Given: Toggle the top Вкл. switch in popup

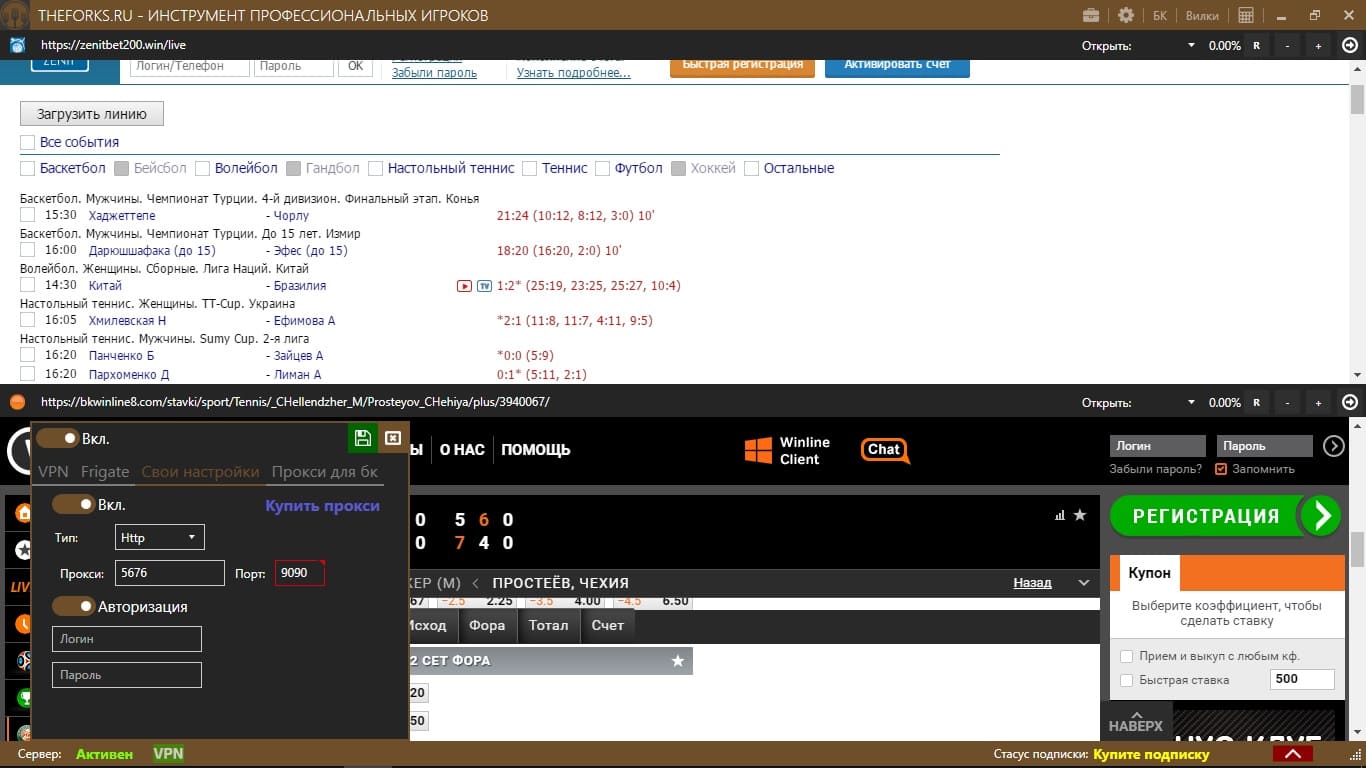Looking at the screenshot, I should [58, 438].
